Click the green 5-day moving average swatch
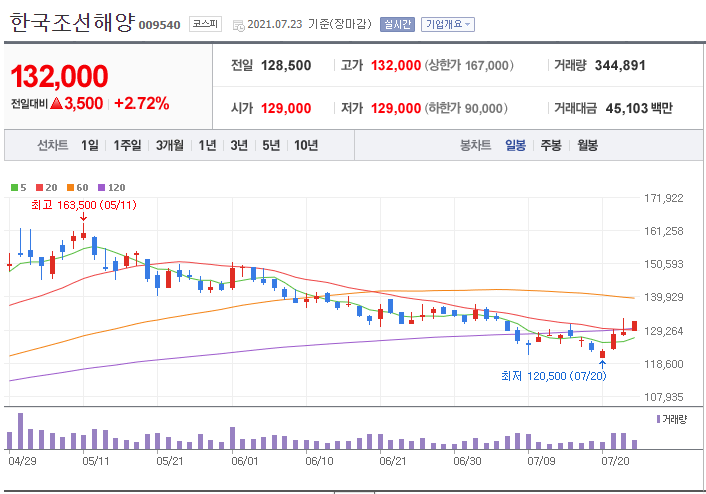Viewport: 706px width, 494px height. point(14,187)
